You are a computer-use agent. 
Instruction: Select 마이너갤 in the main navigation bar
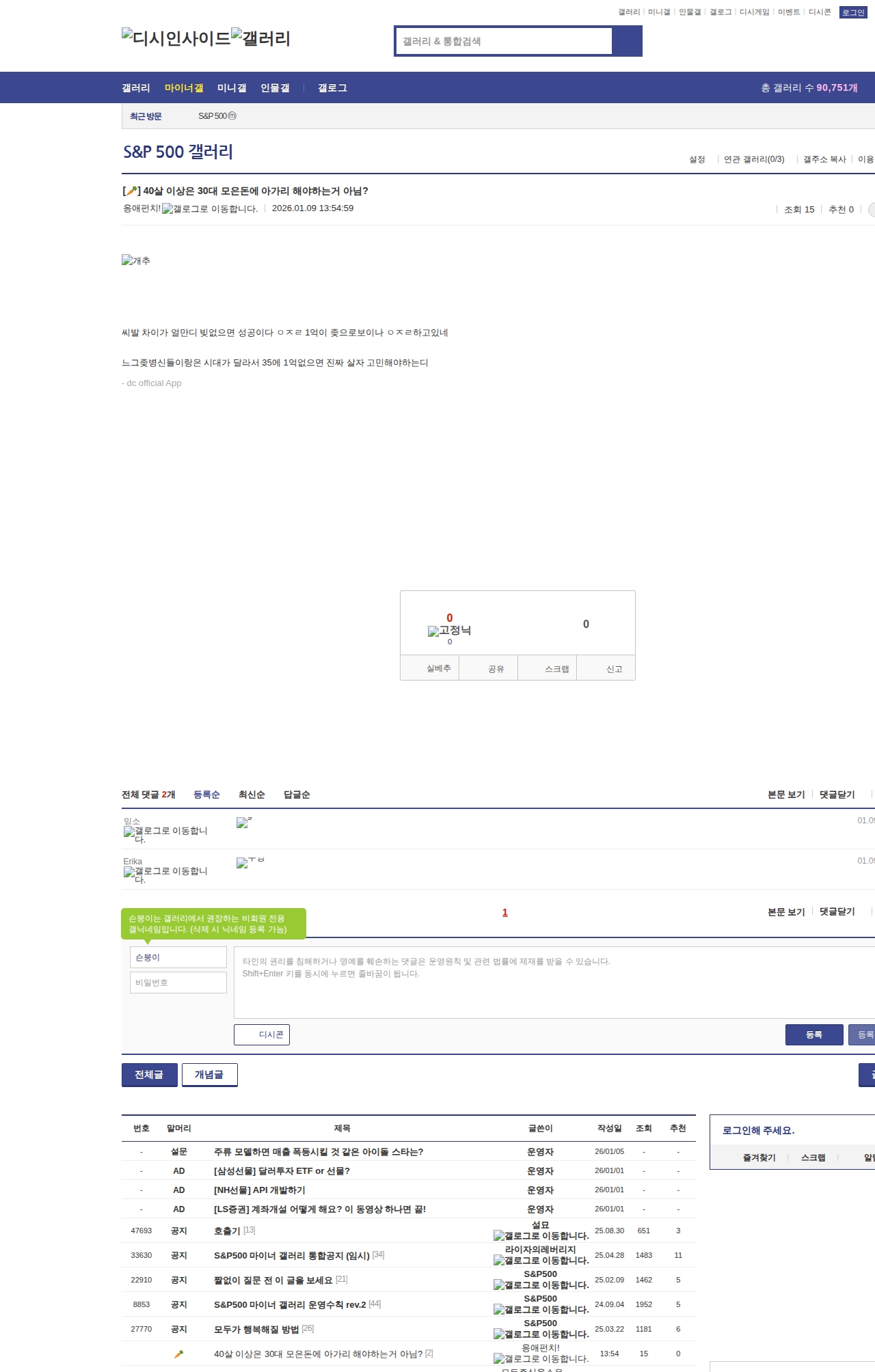click(x=184, y=88)
